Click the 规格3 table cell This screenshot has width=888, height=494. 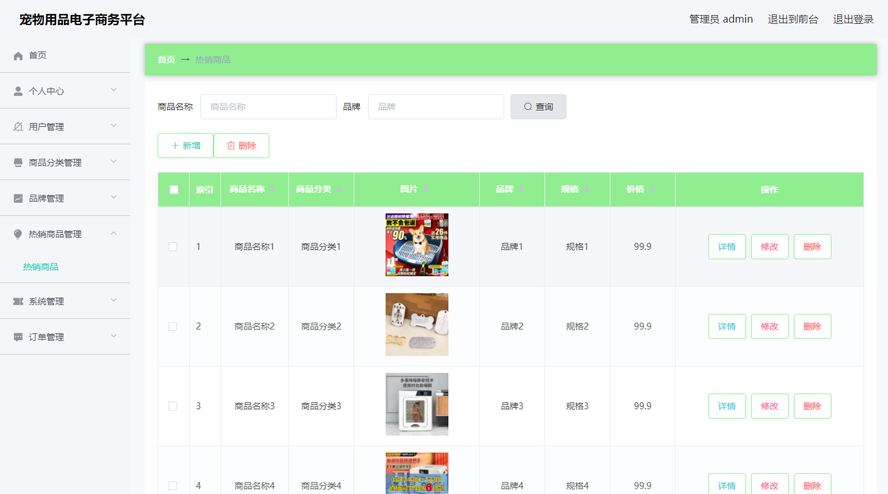(x=577, y=406)
